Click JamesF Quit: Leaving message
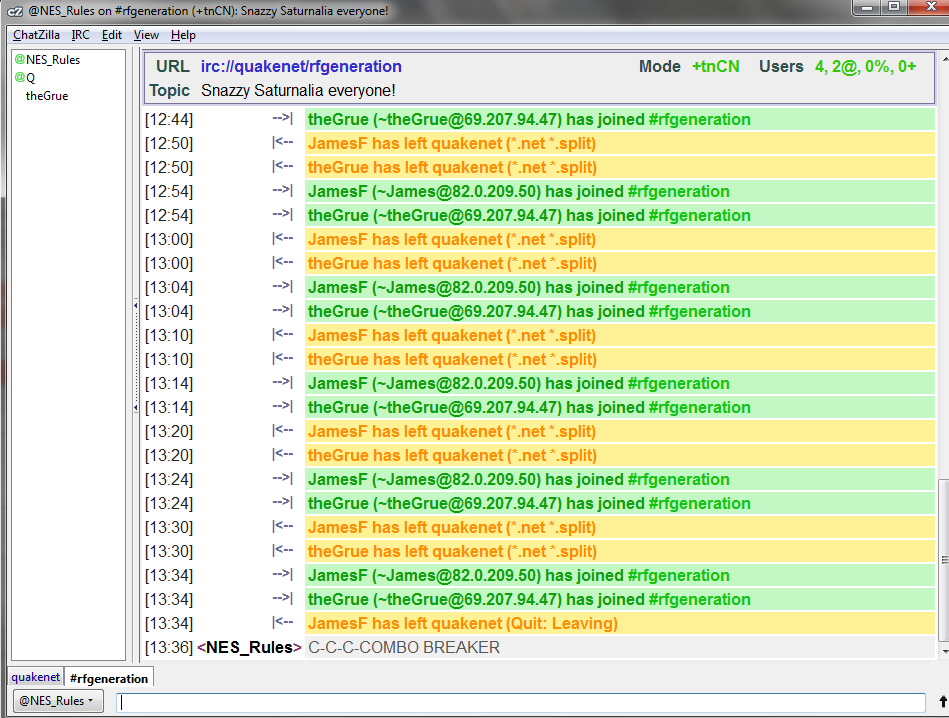Image resolution: width=949 pixels, height=718 pixels. click(x=462, y=624)
